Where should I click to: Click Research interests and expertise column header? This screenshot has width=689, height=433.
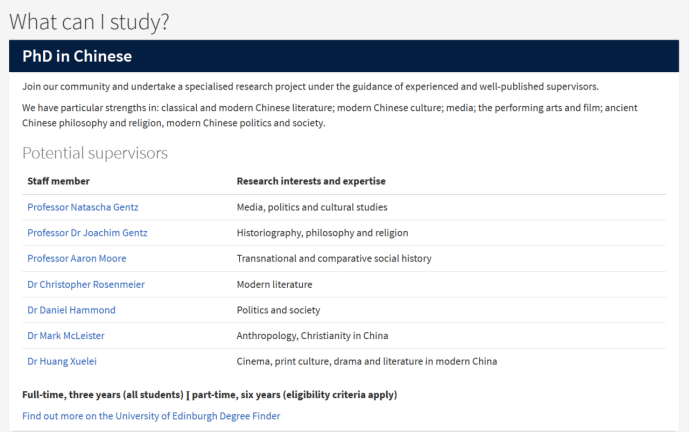[x=311, y=181]
